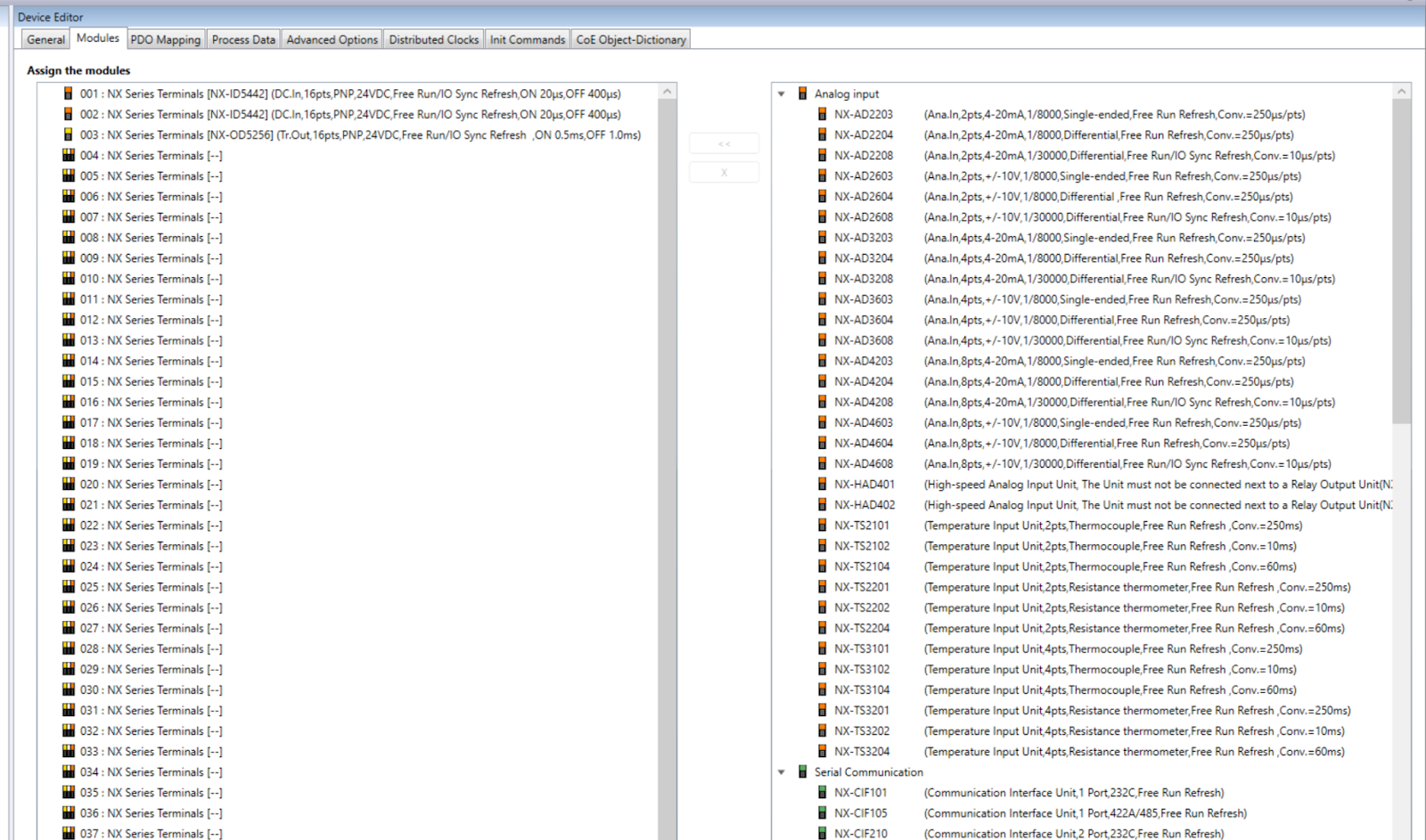The image size is (1426, 840).
Task: Select slot 025 : NX Series Terminals
Action: (x=152, y=587)
